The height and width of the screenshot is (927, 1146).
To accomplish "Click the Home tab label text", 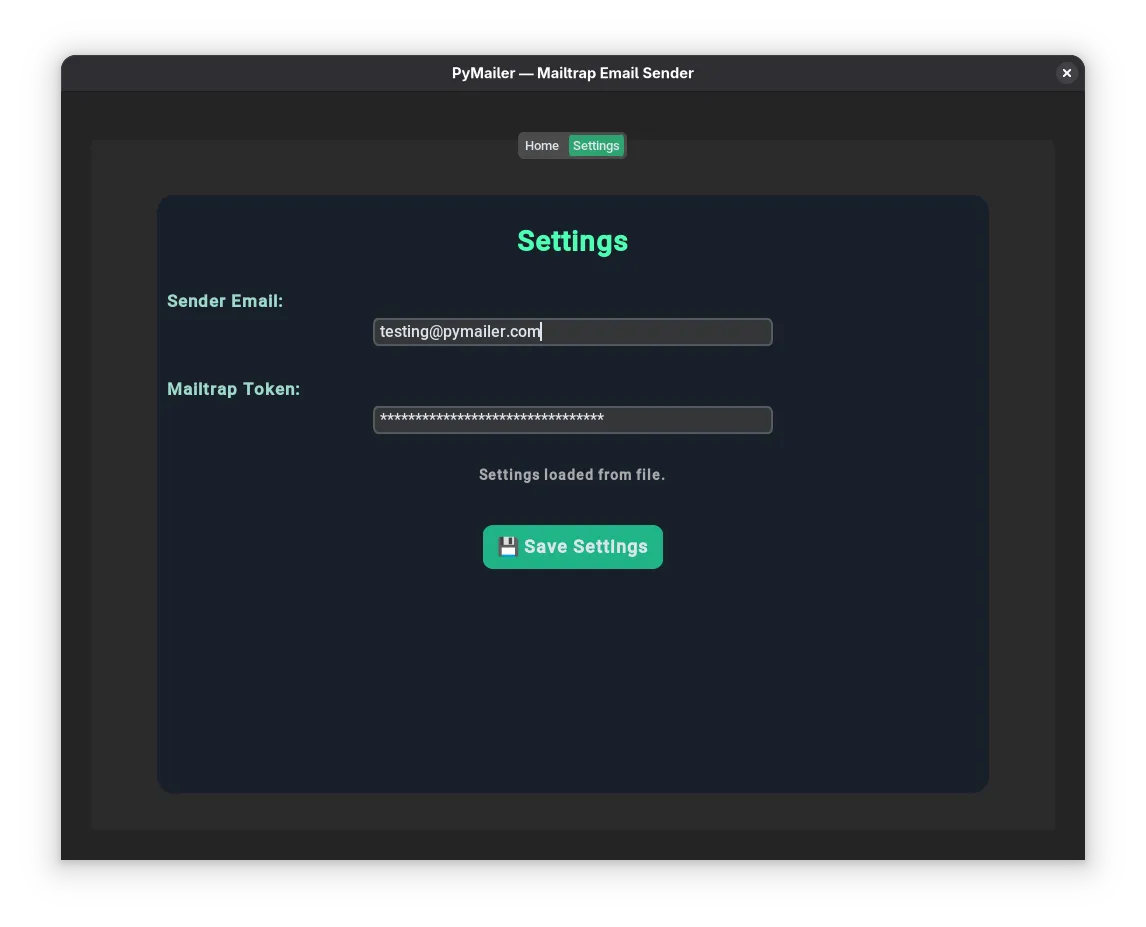I will [542, 145].
